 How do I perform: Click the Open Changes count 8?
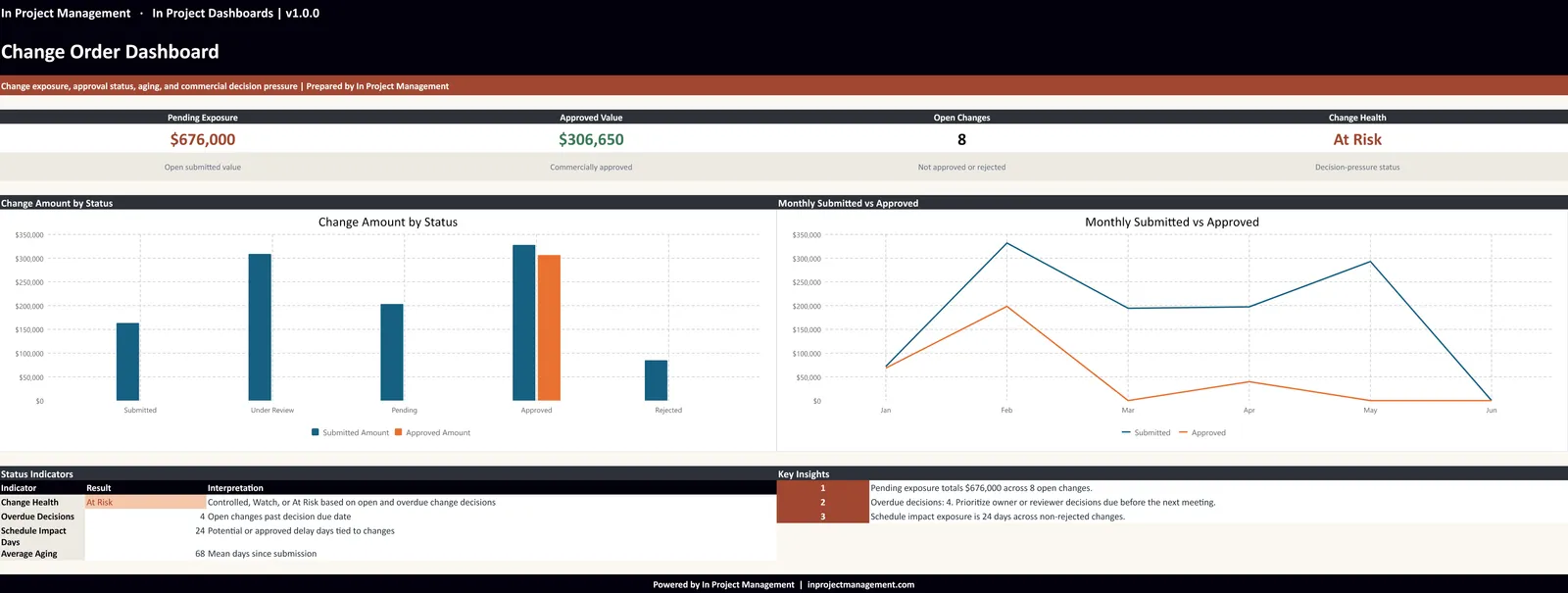961,139
